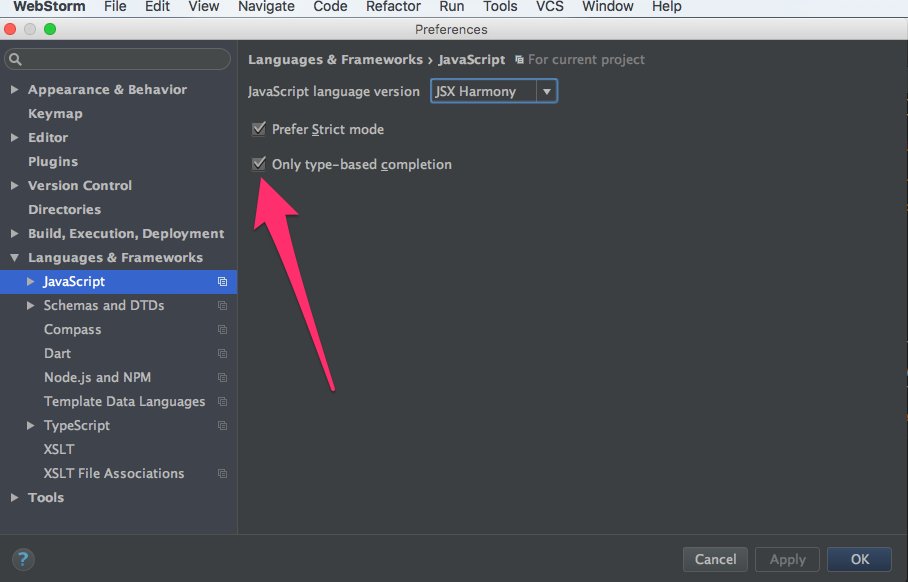Open the WebStorm application menu
This screenshot has height=582, width=908.
pos(49,7)
